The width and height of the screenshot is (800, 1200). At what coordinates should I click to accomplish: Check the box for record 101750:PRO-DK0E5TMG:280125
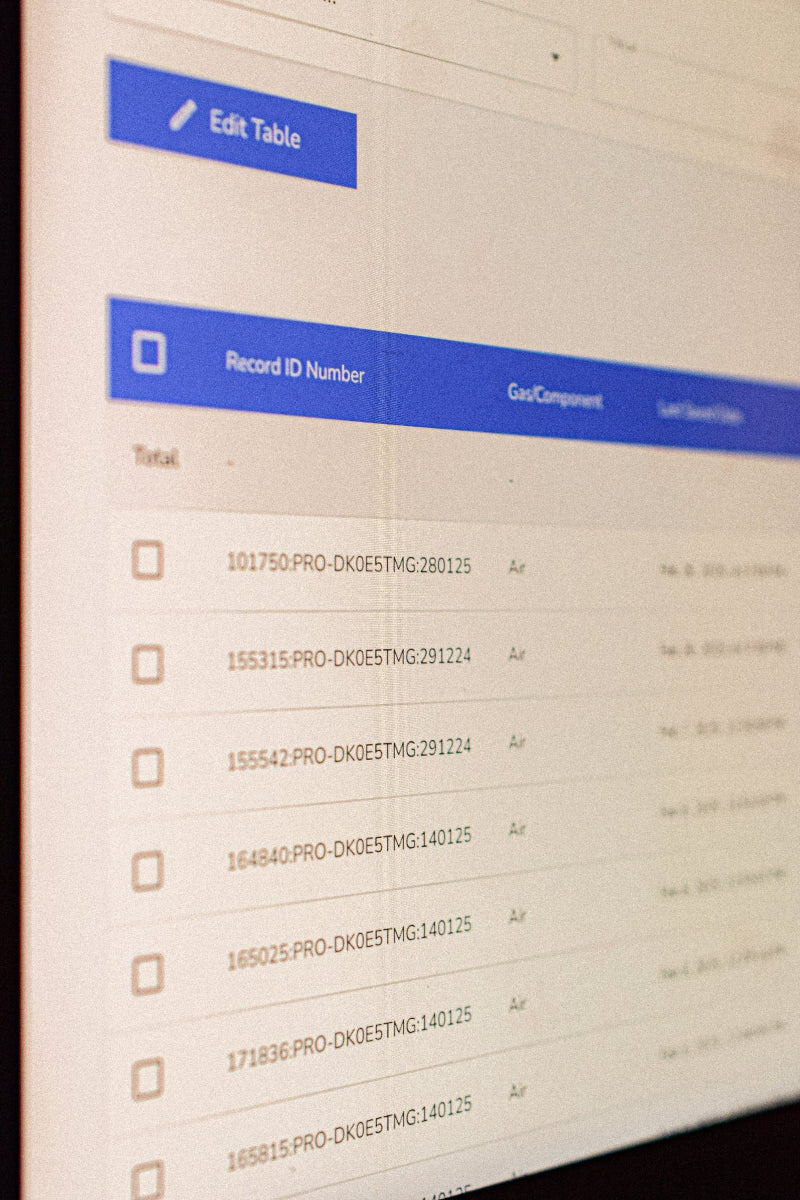[x=147, y=561]
